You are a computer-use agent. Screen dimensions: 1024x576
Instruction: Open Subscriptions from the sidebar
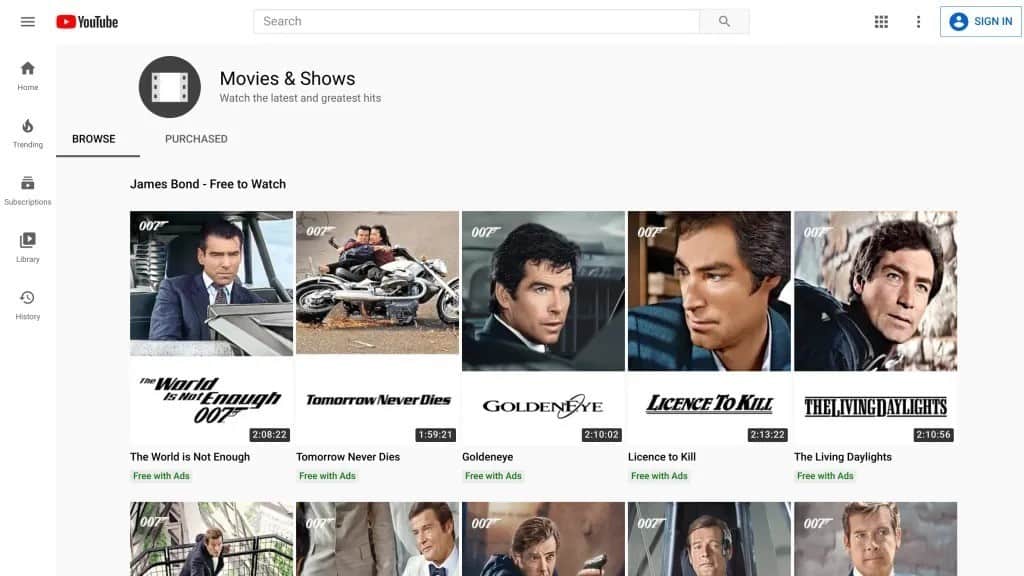pos(27,191)
